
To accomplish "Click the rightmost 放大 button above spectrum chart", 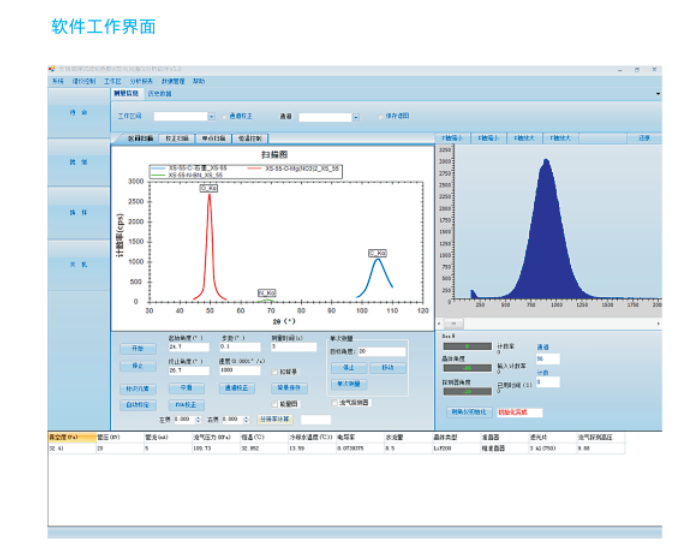I will (x=561, y=138).
